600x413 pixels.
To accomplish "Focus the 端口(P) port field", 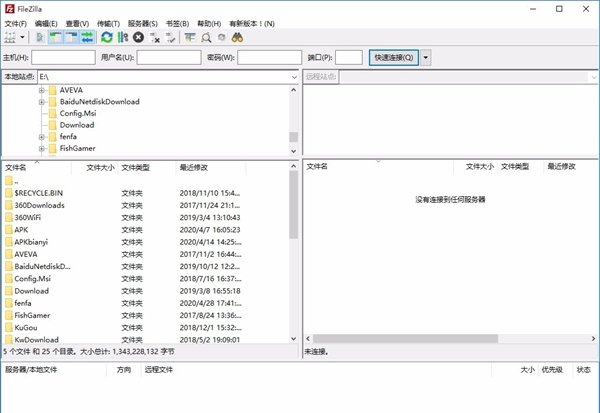I will coord(349,57).
